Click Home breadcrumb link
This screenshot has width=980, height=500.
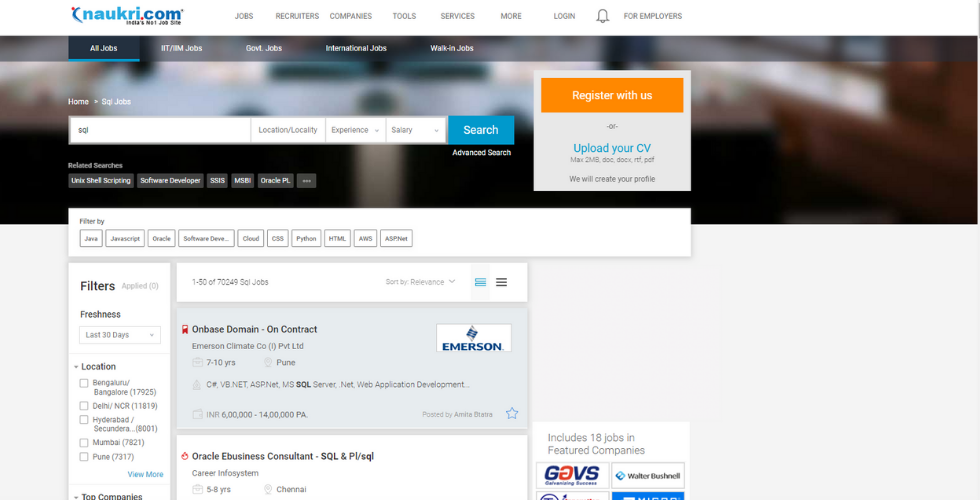click(78, 101)
